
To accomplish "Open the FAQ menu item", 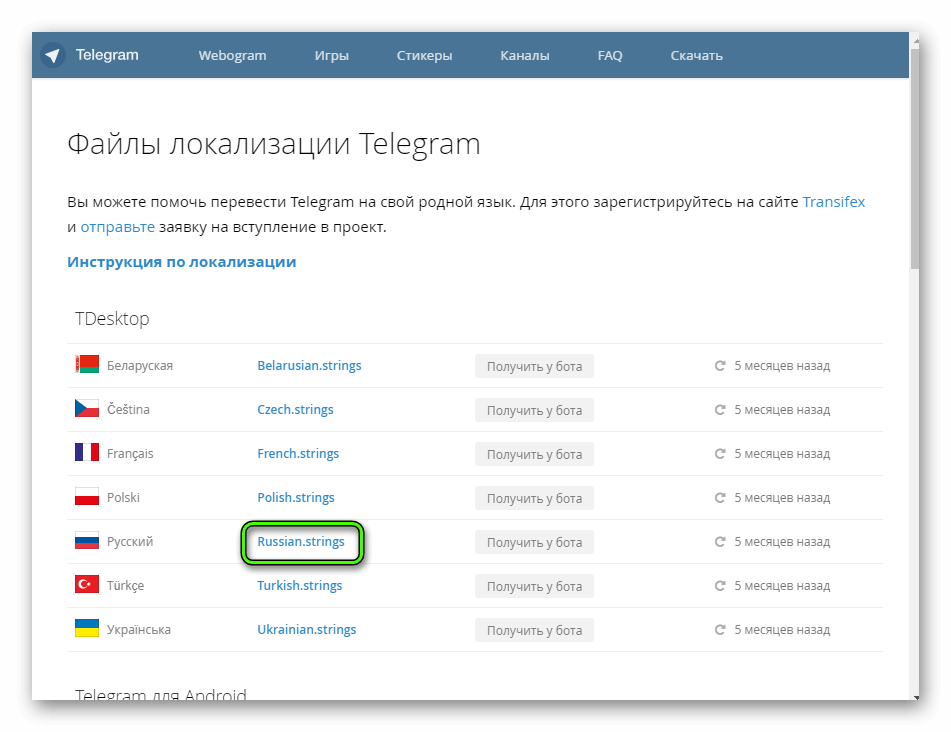I will tap(610, 55).
